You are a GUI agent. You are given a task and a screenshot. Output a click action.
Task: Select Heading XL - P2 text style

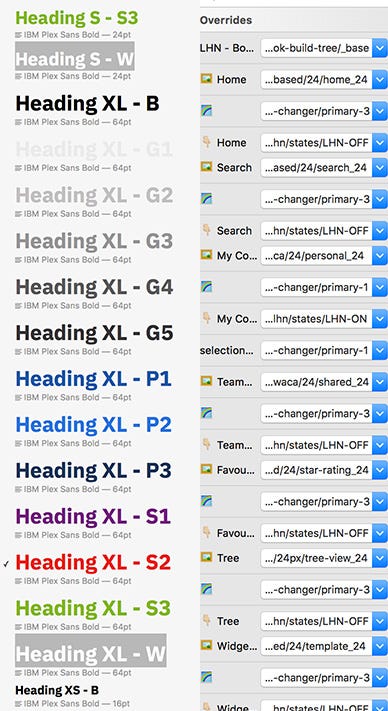tap(93, 425)
